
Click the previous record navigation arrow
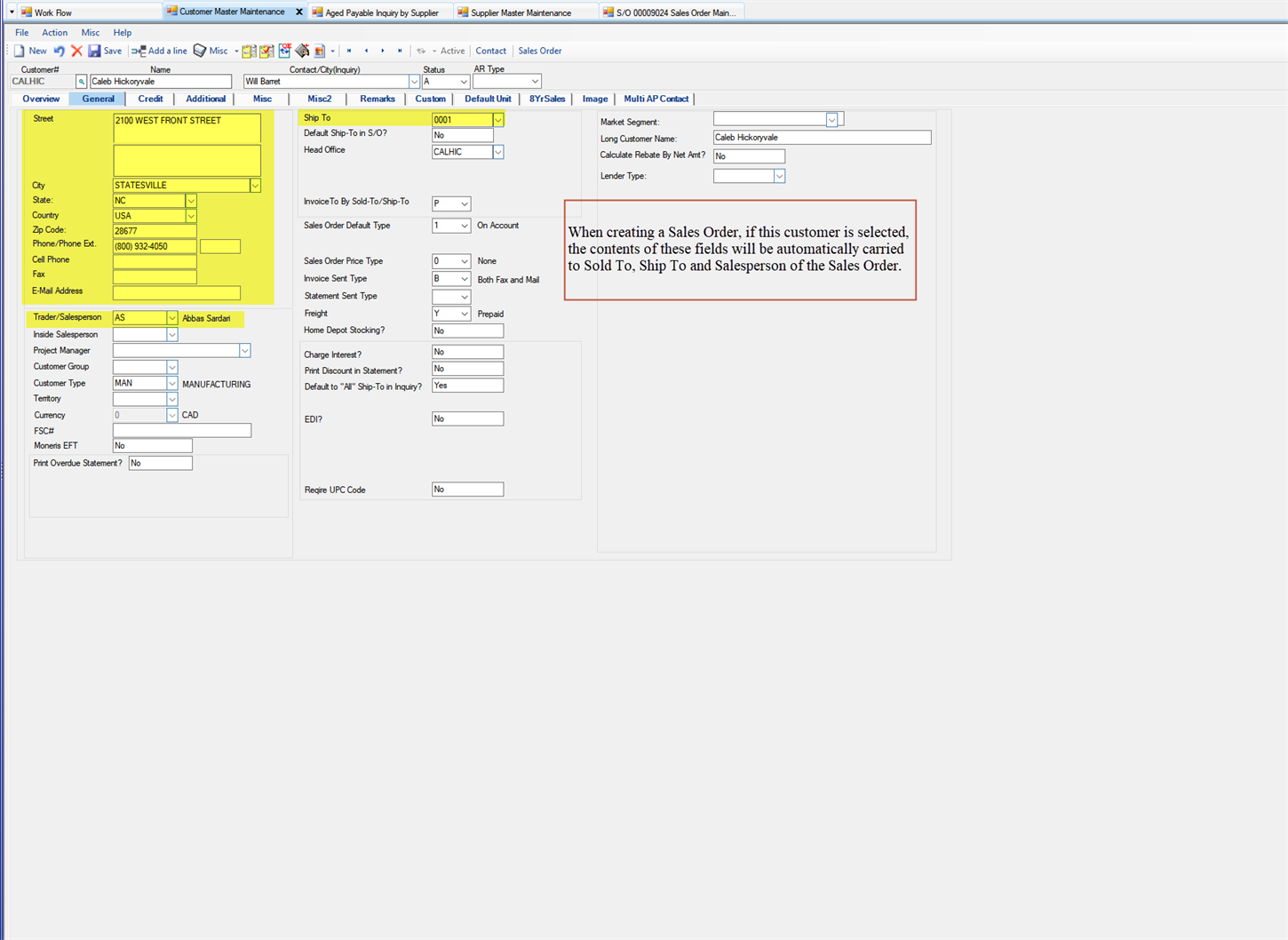tap(366, 51)
